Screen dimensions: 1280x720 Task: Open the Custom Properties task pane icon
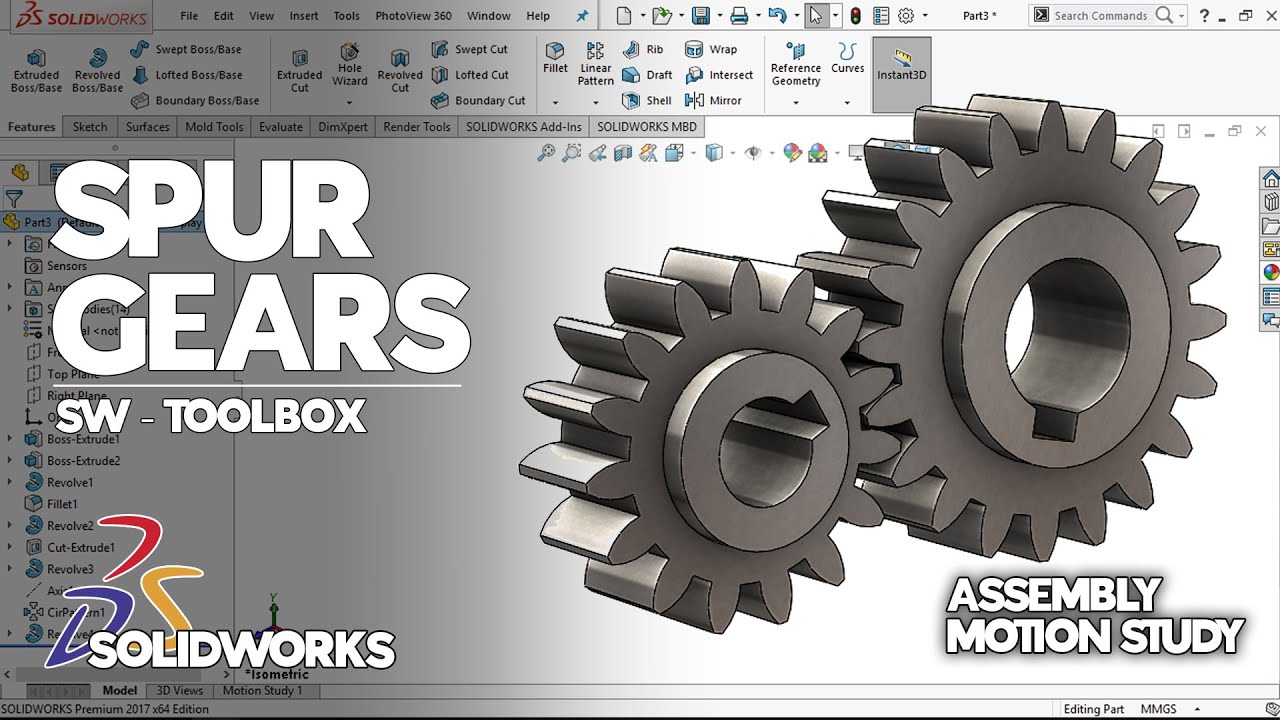pyautogui.click(x=1271, y=297)
